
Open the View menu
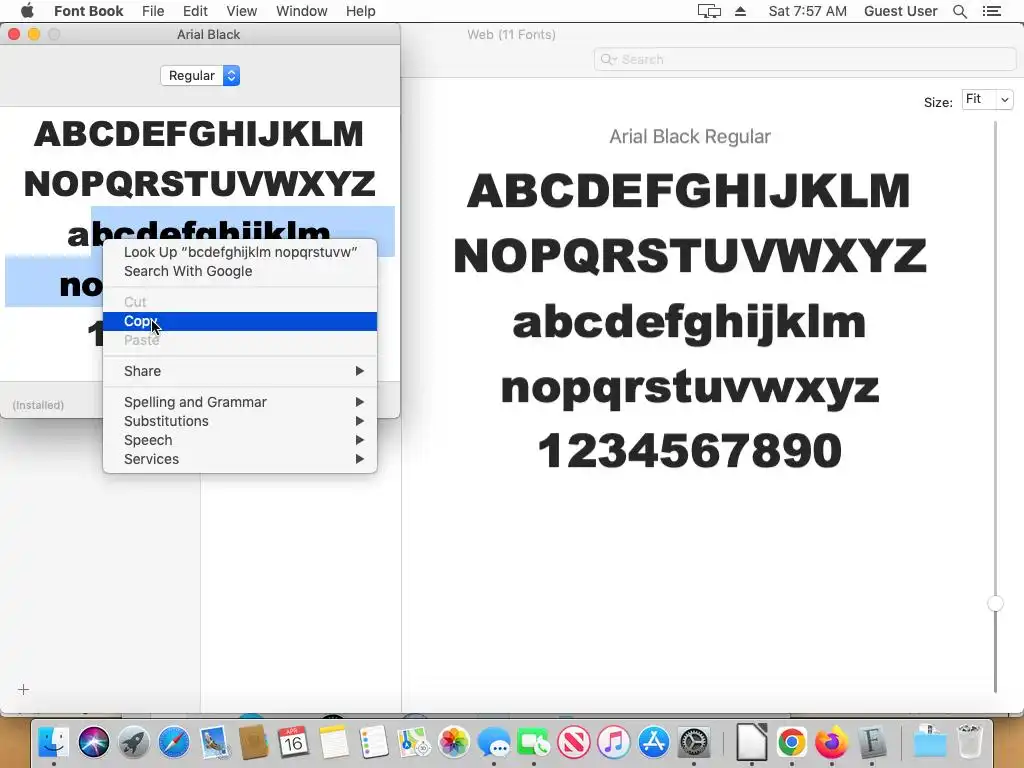pos(241,11)
